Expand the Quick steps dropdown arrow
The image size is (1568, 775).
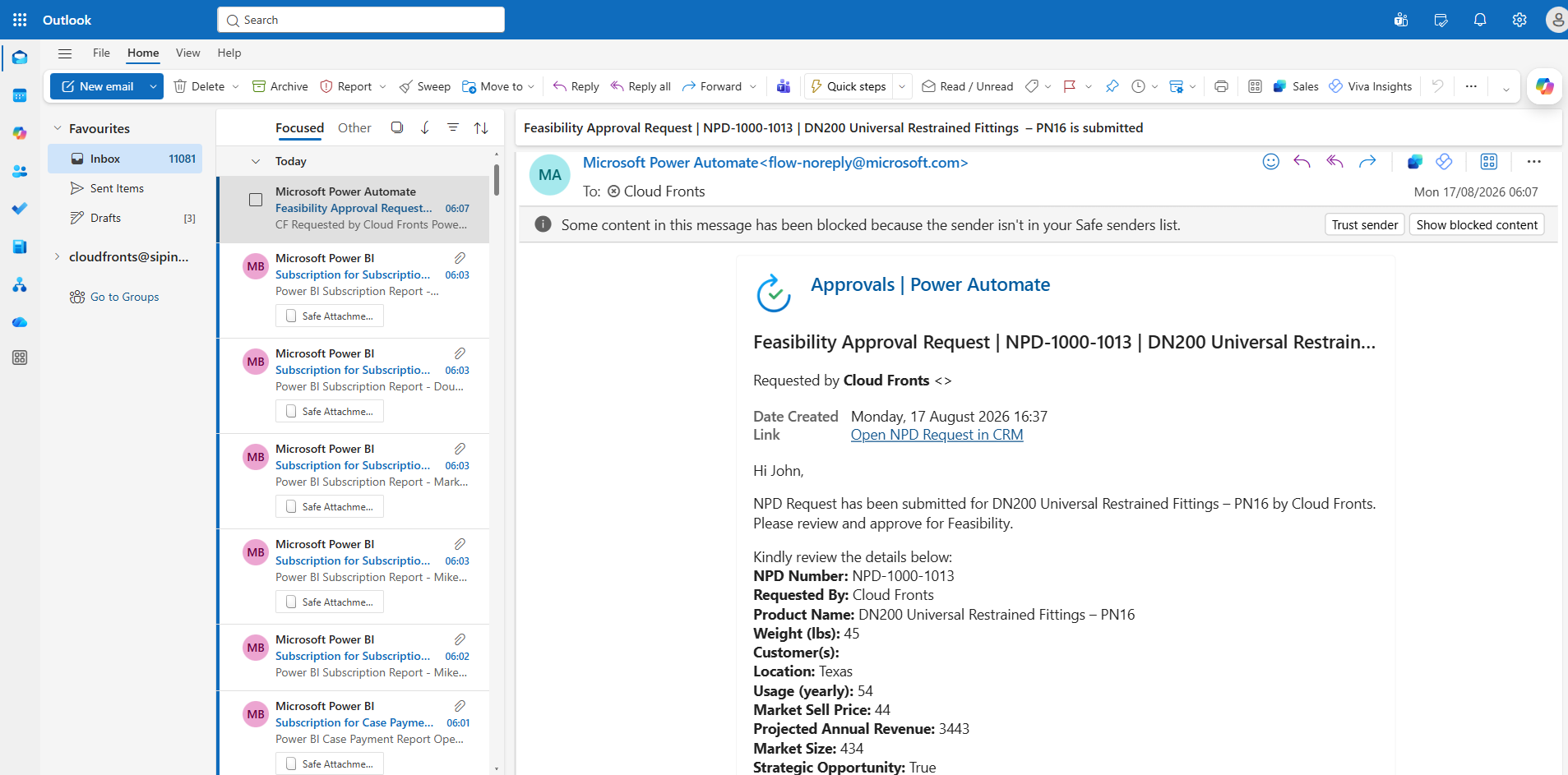(x=902, y=86)
